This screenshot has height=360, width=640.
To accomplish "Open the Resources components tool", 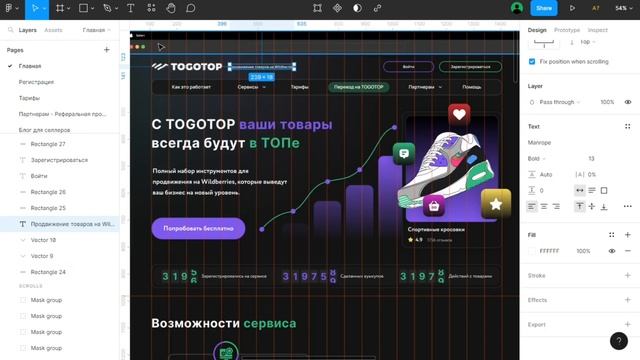I will 151,8.
